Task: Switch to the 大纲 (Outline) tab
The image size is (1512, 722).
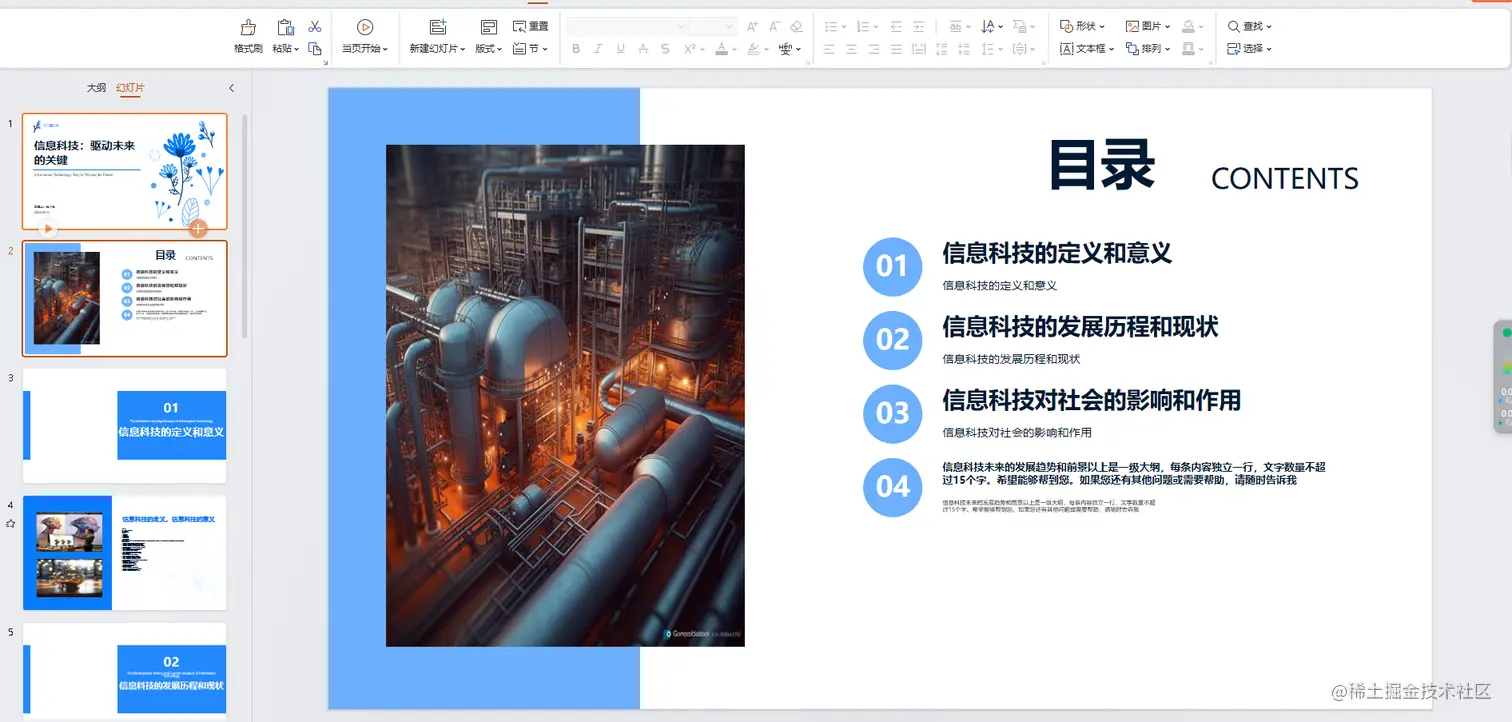Action: click(x=95, y=87)
